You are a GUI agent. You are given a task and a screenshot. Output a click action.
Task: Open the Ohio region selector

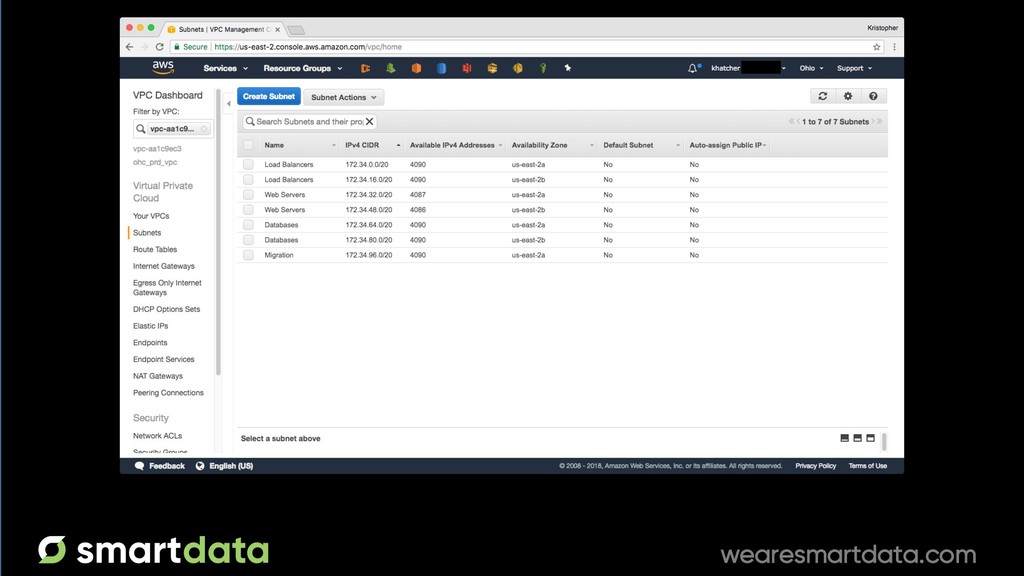(811, 68)
